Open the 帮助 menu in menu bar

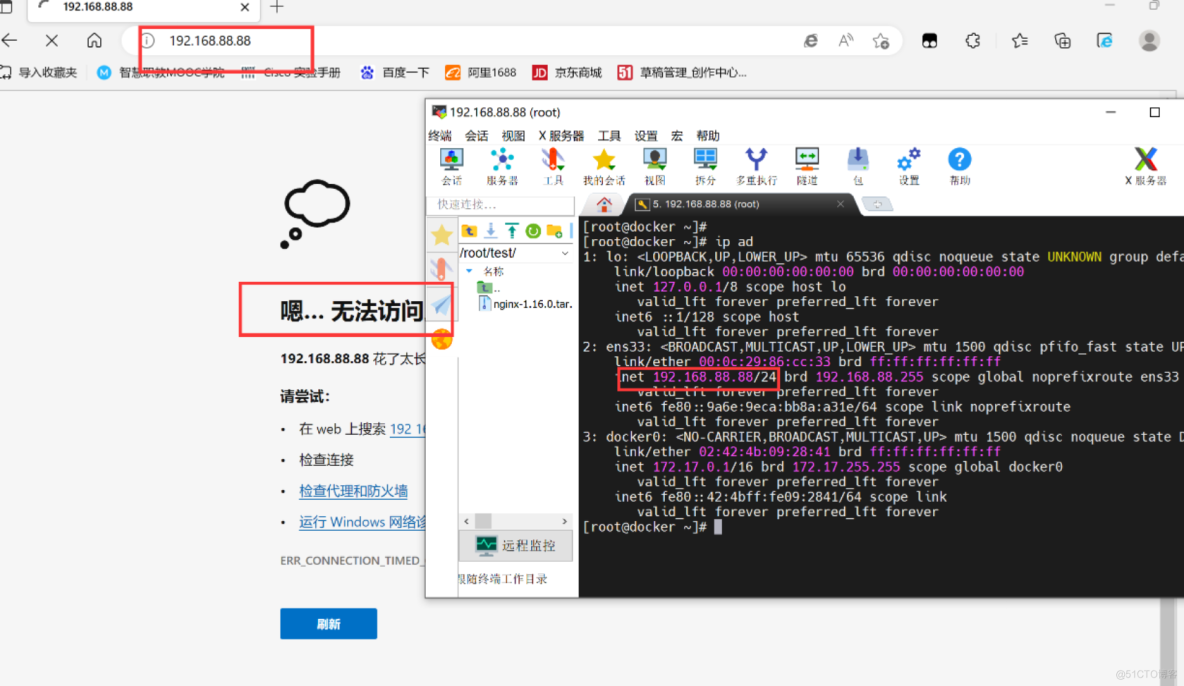tap(708, 136)
